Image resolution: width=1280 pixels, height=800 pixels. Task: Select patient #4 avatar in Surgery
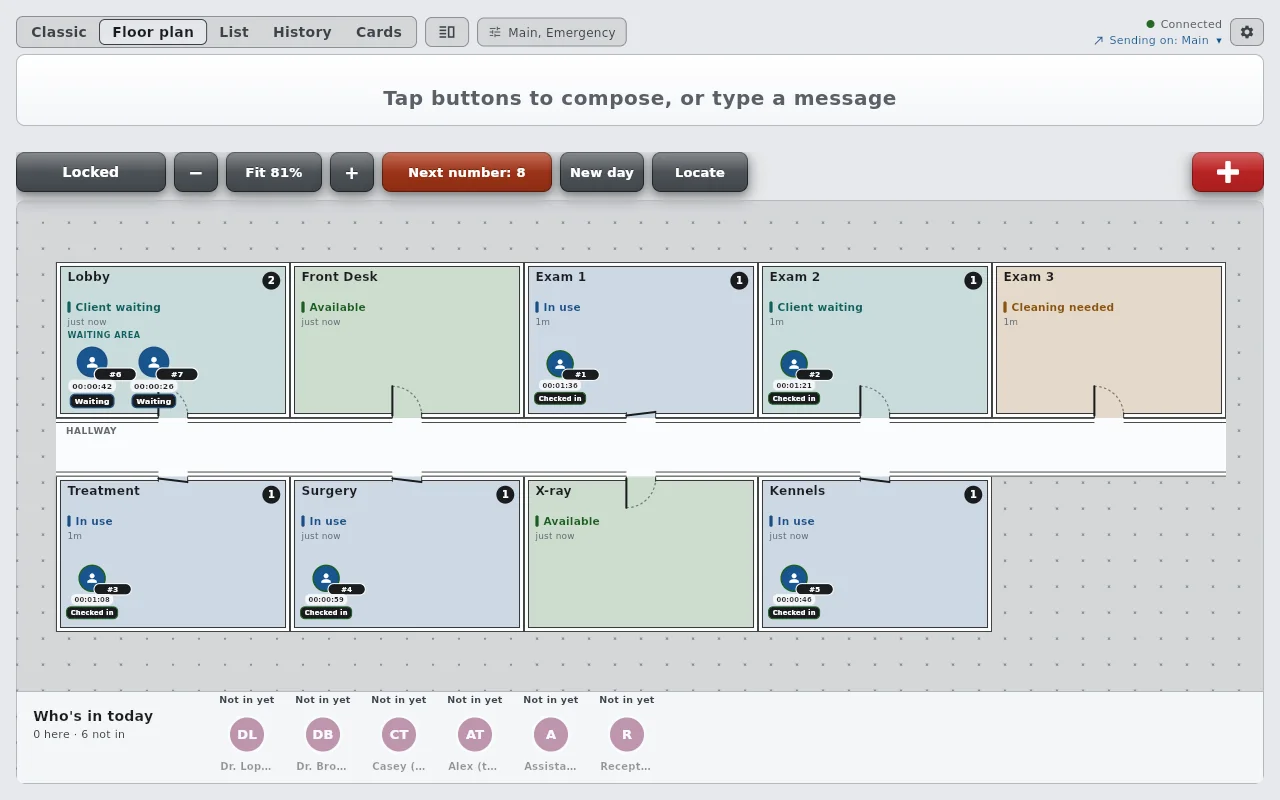click(326, 578)
